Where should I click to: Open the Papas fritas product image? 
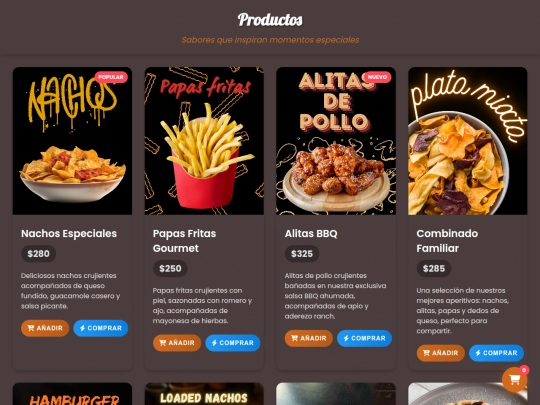[204, 141]
